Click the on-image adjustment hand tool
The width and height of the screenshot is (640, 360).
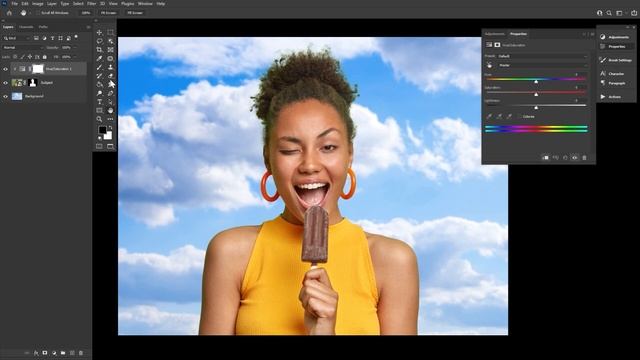point(489,65)
